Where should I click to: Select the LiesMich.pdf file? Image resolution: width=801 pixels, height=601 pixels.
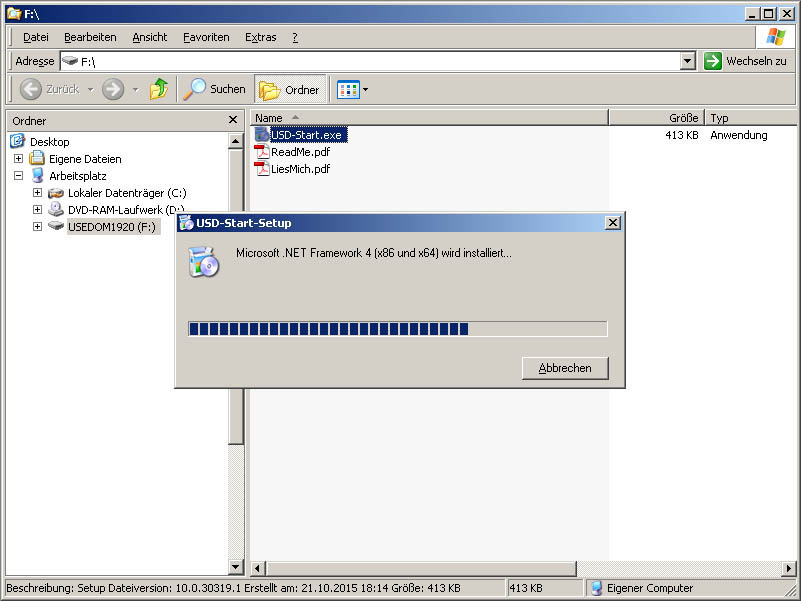(300, 169)
